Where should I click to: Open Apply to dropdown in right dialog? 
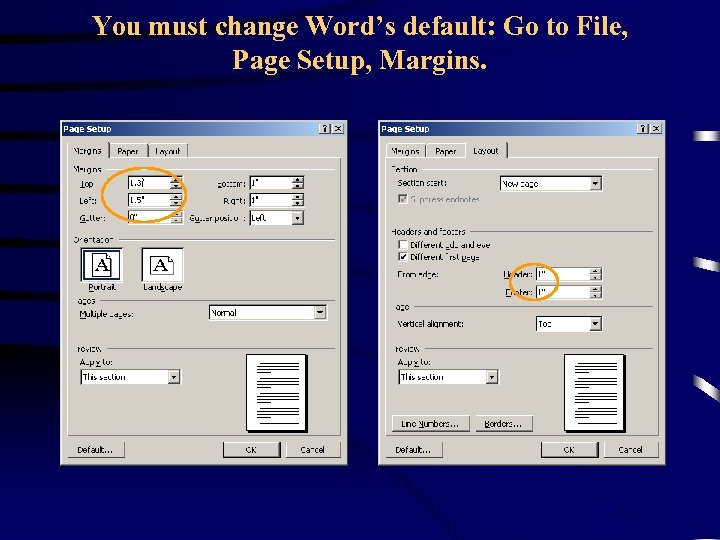click(x=492, y=377)
